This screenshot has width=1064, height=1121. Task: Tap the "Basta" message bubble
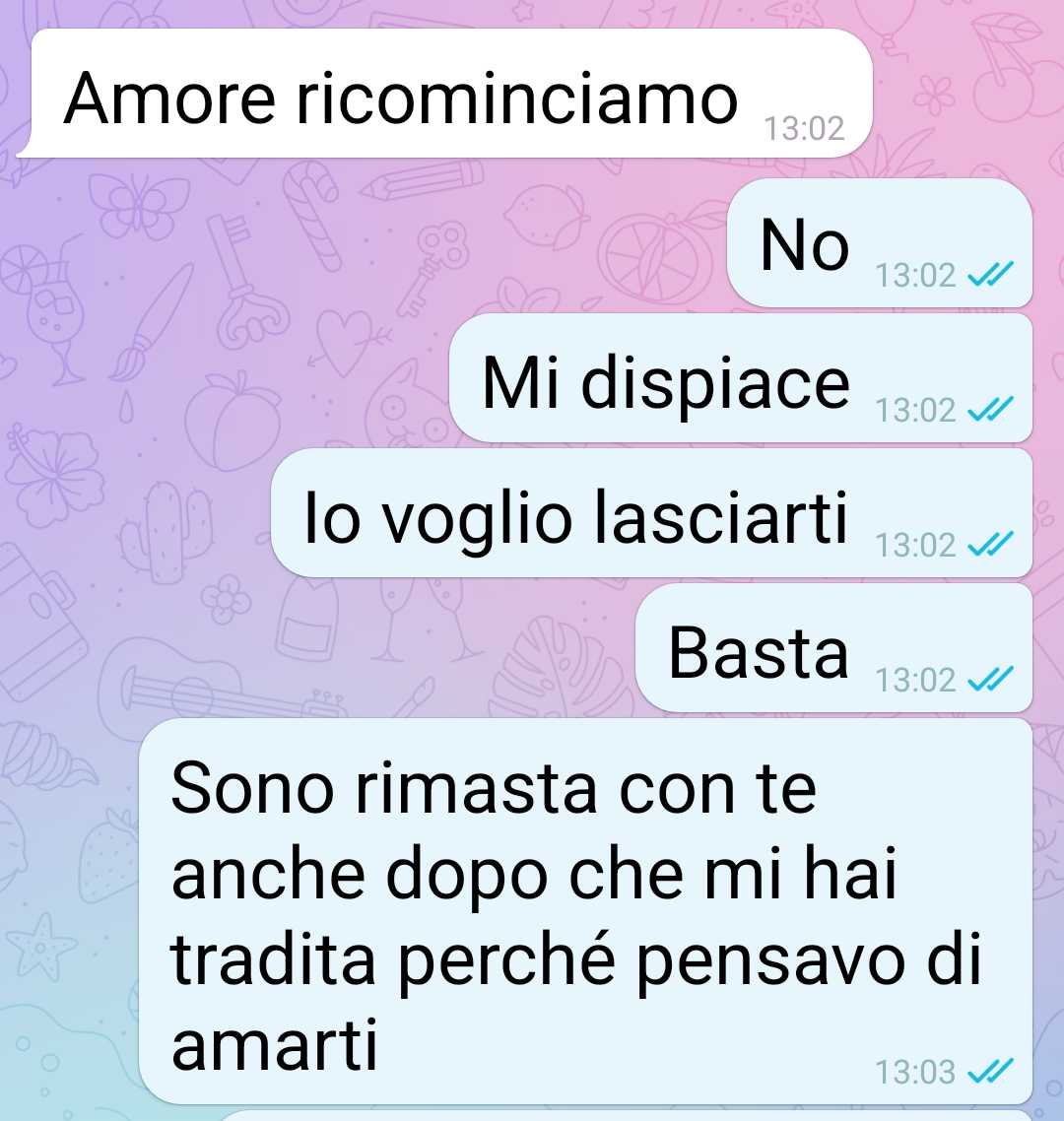click(x=833, y=648)
